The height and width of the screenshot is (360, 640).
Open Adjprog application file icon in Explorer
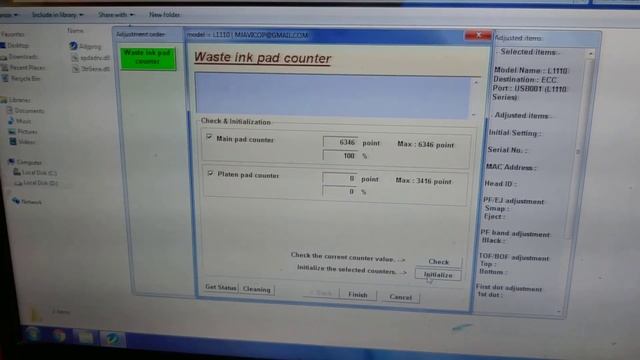pyautogui.click(x=85, y=46)
